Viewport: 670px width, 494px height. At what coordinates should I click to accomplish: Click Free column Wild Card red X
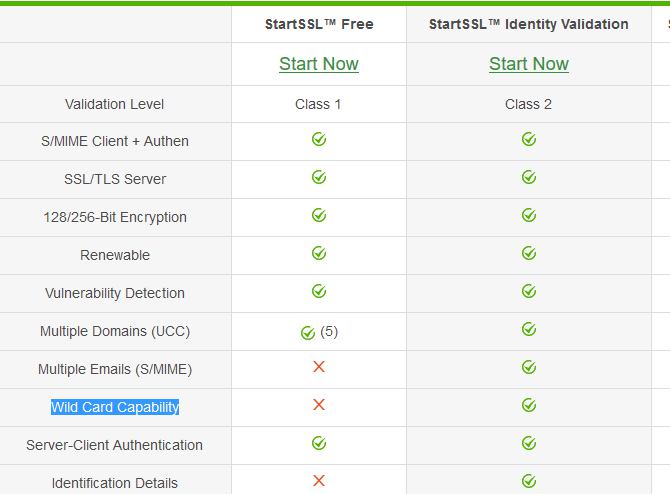click(319, 405)
